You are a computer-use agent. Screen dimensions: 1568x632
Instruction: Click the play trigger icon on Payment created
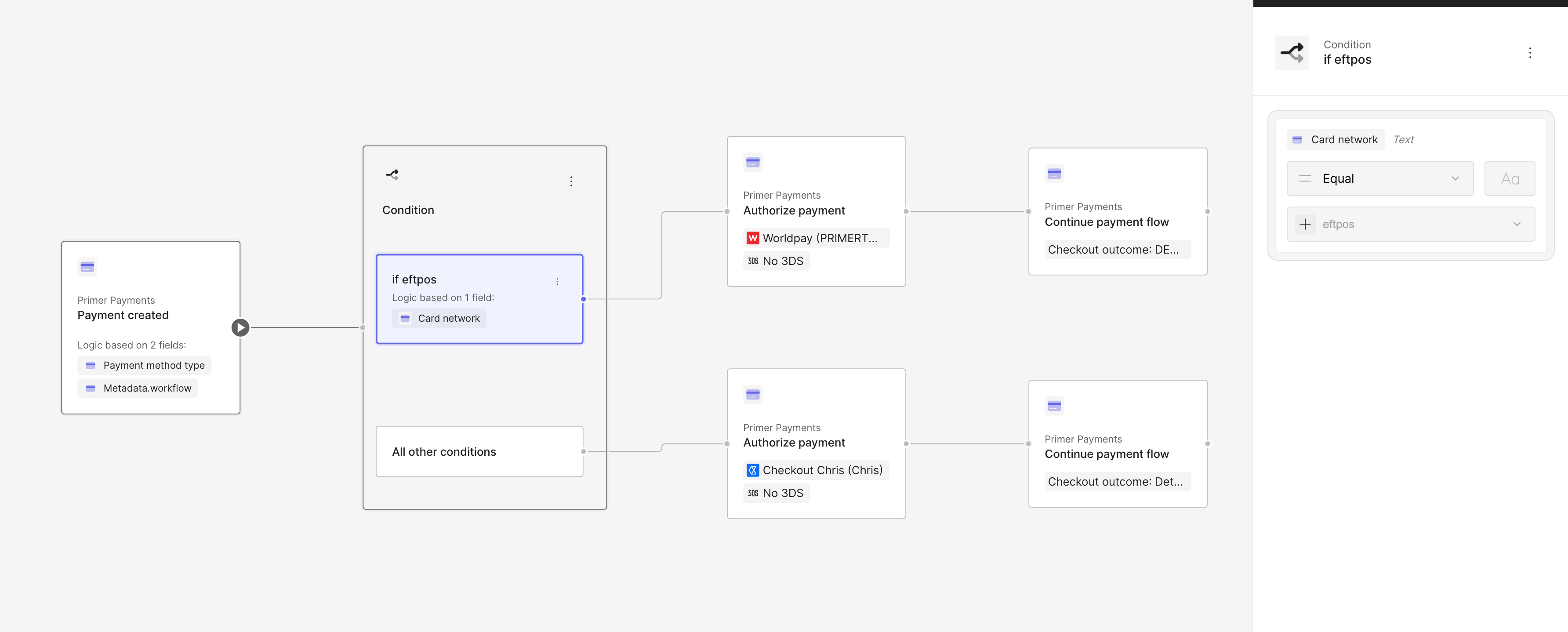click(240, 327)
